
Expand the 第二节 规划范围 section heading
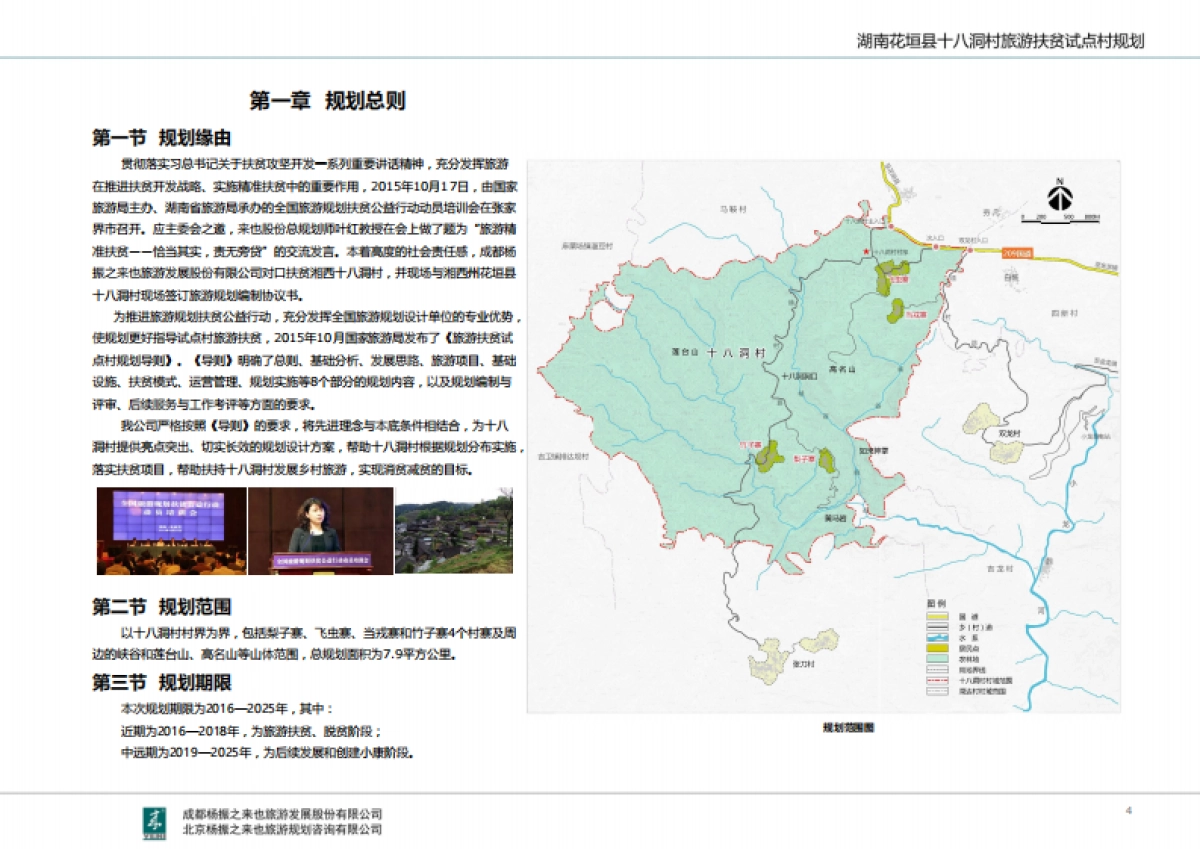pos(164,604)
